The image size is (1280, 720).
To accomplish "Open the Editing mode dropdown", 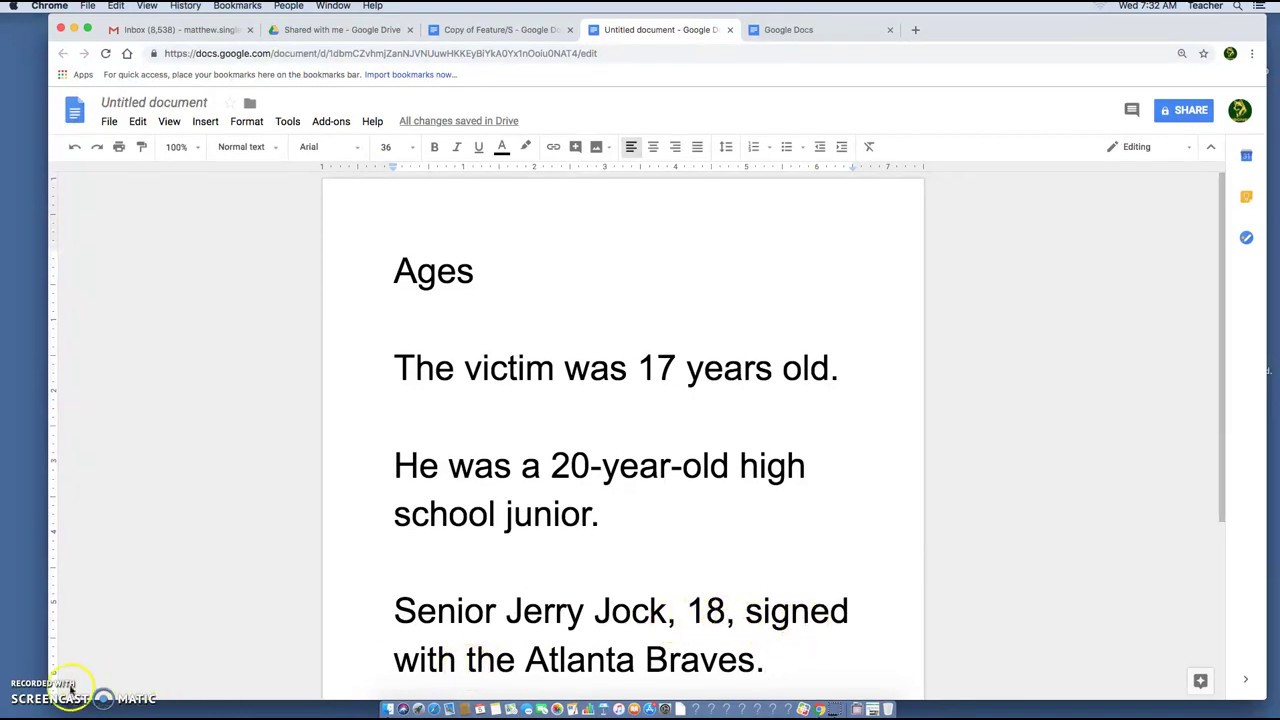I will click(x=1148, y=147).
